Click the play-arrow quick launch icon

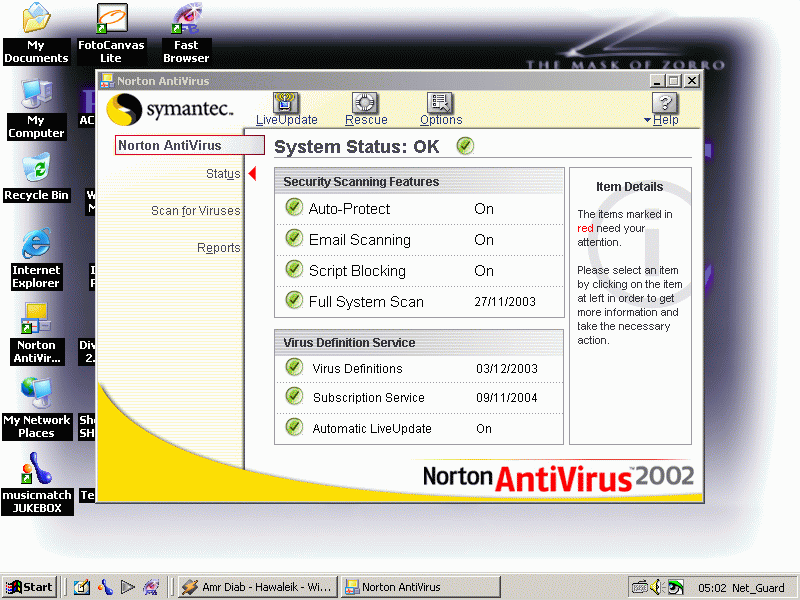click(128, 588)
